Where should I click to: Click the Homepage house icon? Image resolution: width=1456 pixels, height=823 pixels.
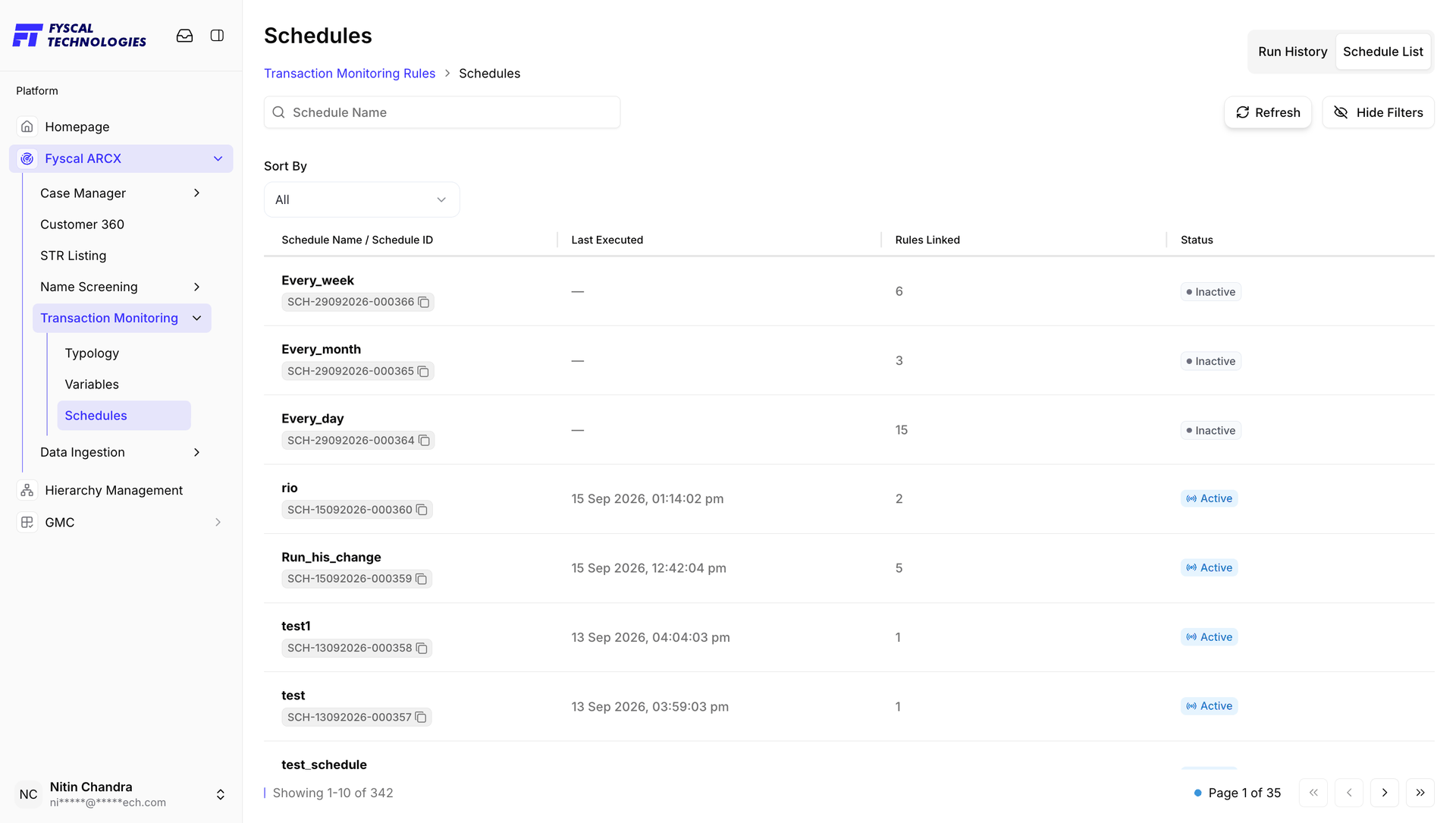click(x=27, y=127)
